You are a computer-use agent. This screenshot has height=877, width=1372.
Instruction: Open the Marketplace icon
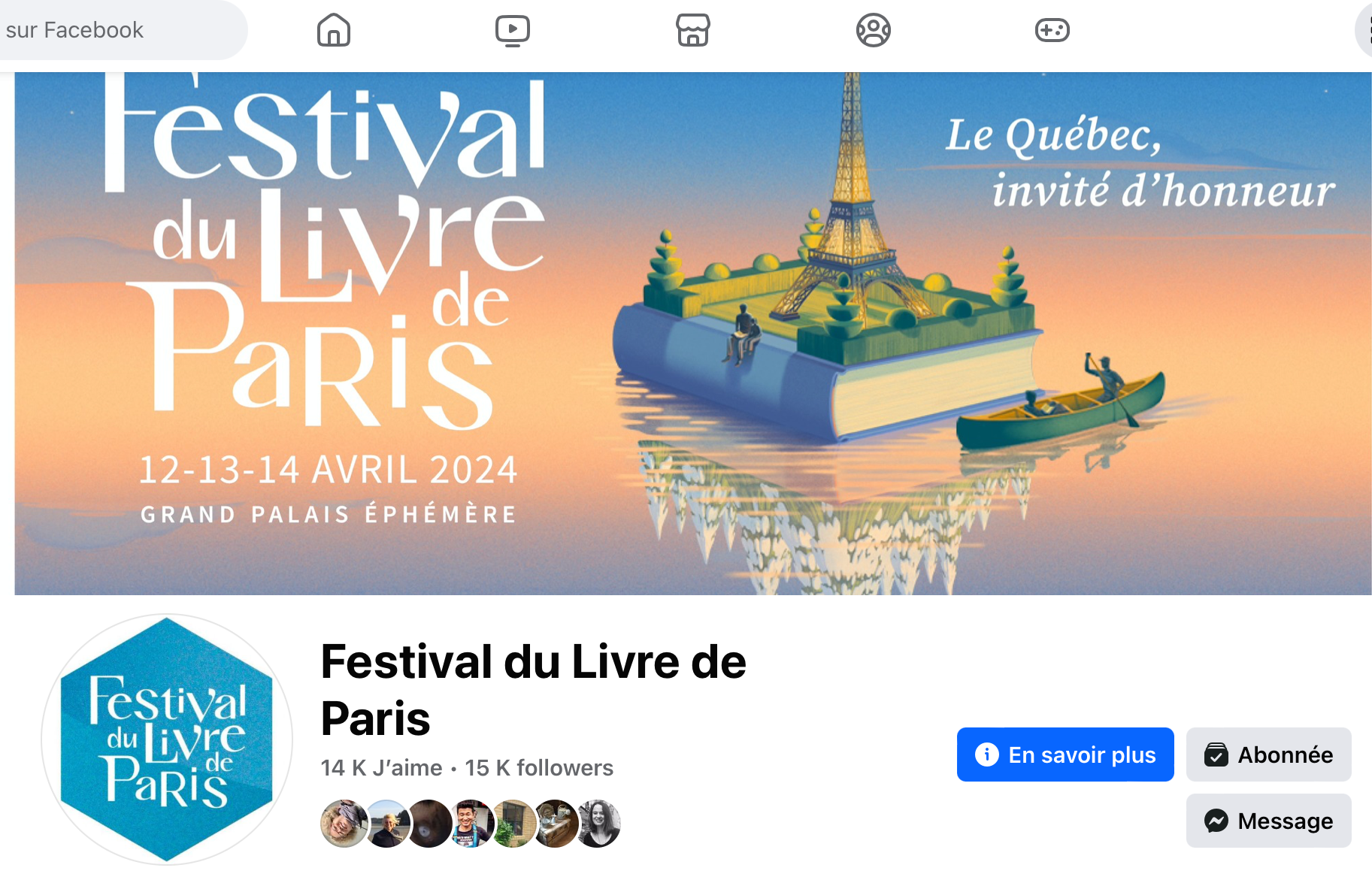[692, 30]
